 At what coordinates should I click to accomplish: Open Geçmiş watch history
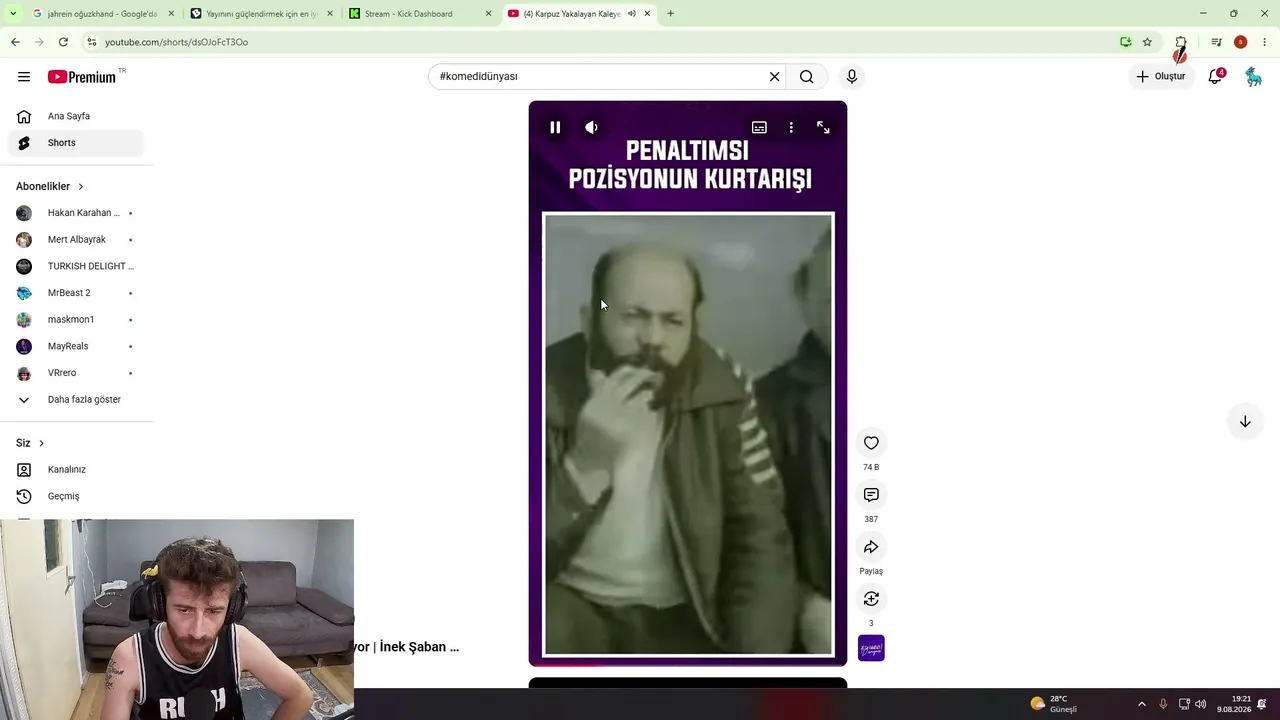(x=76, y=496)
